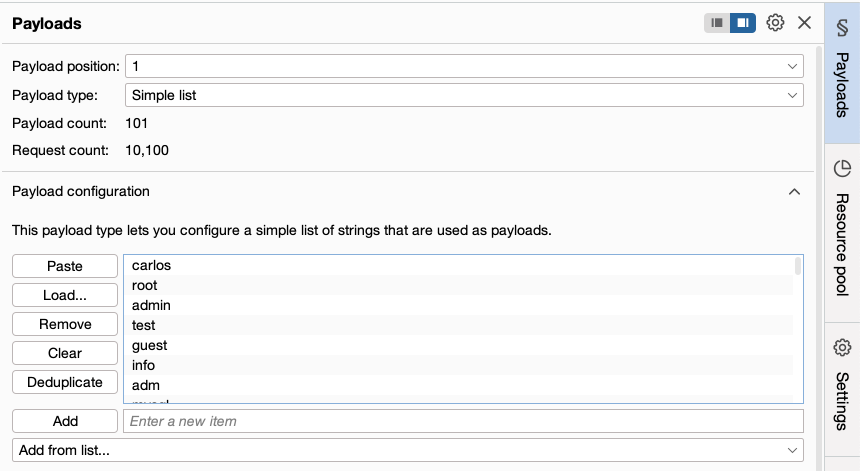Click the Request count value 10,100
Screen dimensions: 860x471
click(x=147, y=151)
